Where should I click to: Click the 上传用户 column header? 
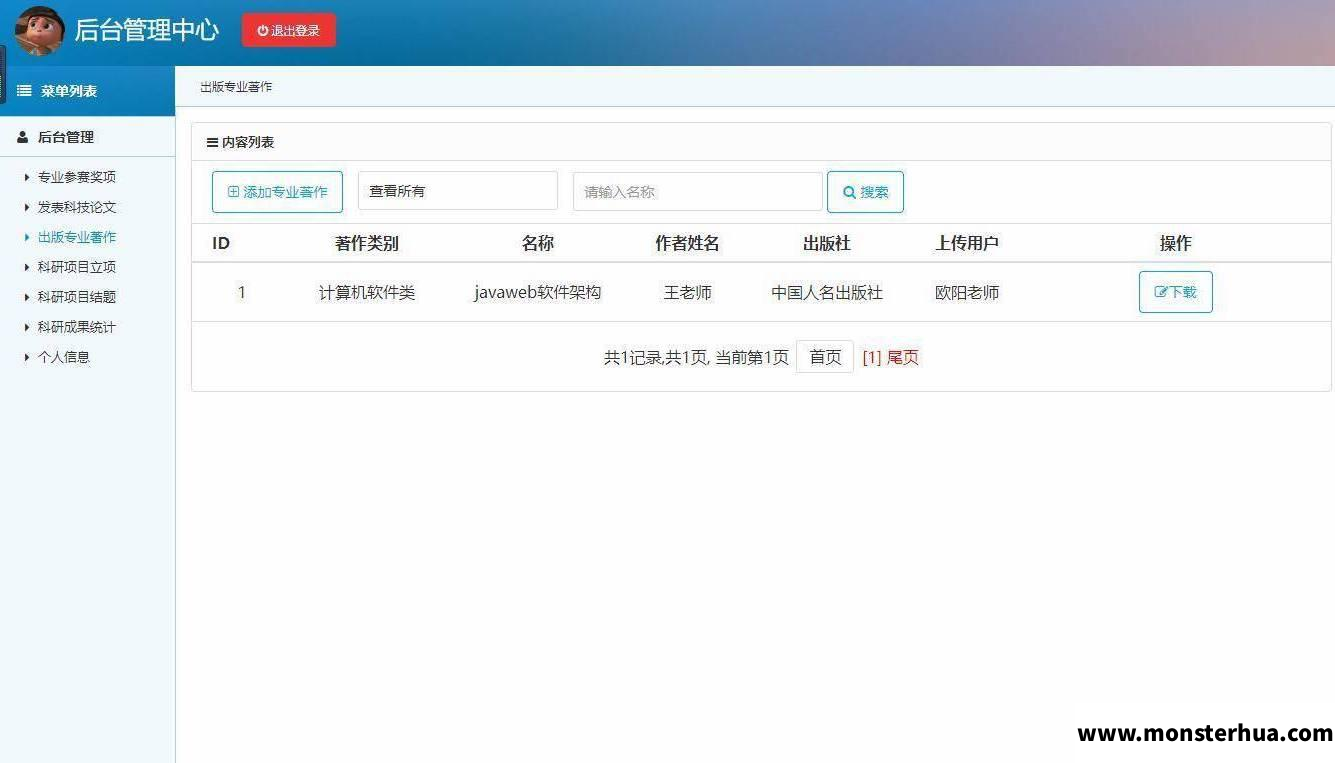[967, 243]
